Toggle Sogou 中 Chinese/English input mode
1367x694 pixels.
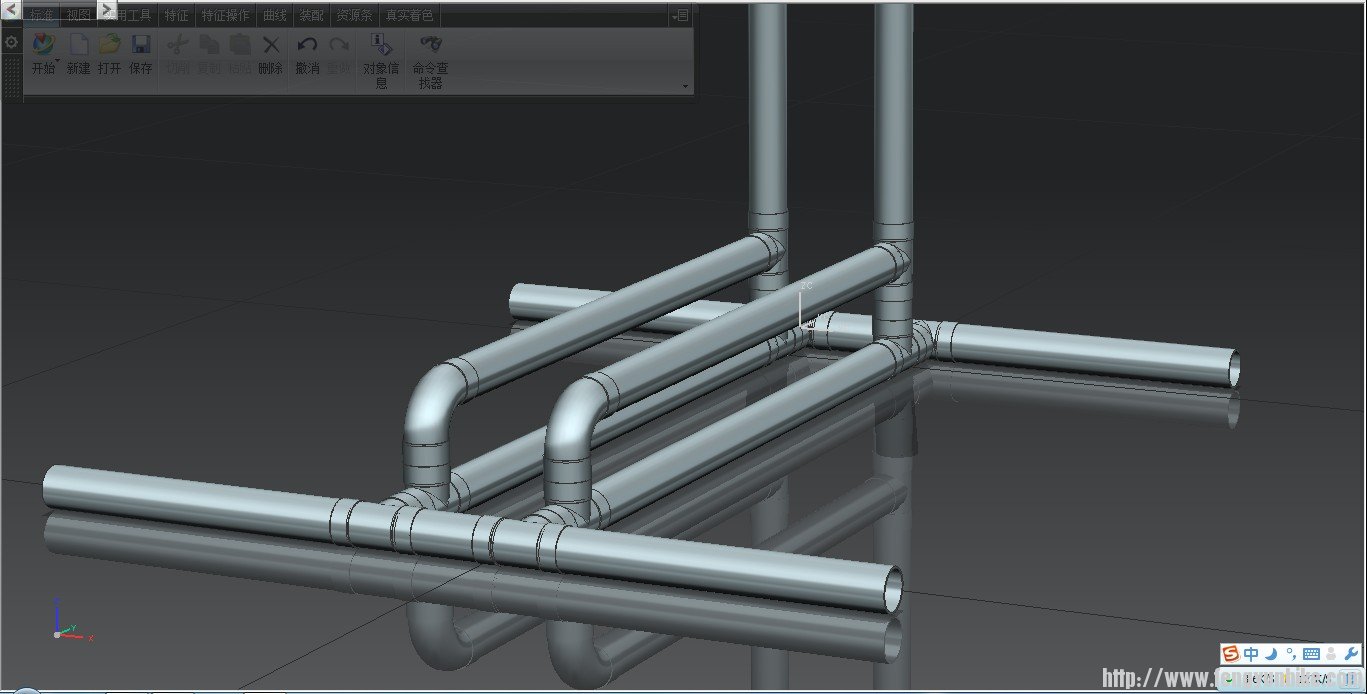1251,654
